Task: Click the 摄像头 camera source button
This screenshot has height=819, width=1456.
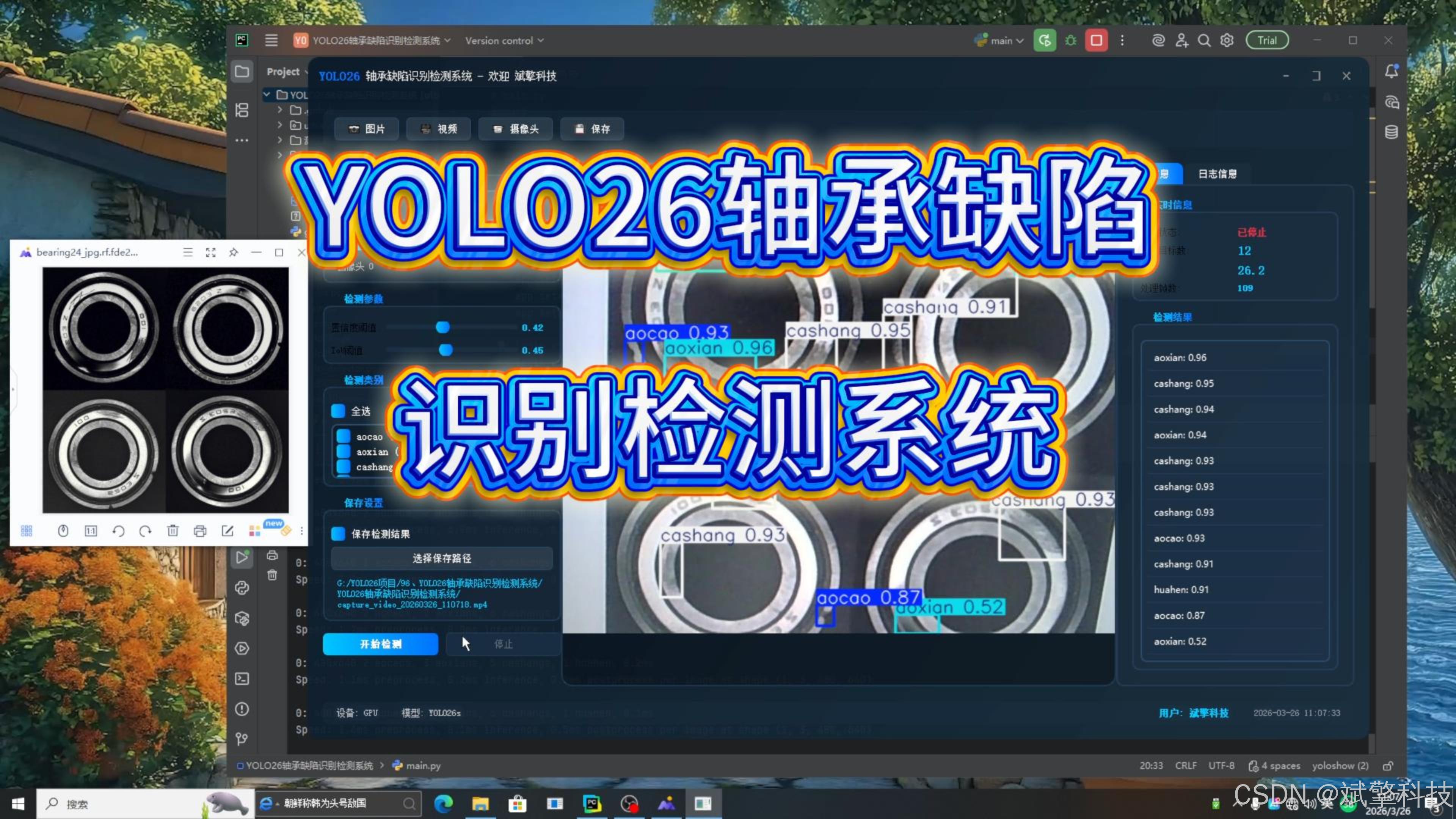Action: point(515,129)
